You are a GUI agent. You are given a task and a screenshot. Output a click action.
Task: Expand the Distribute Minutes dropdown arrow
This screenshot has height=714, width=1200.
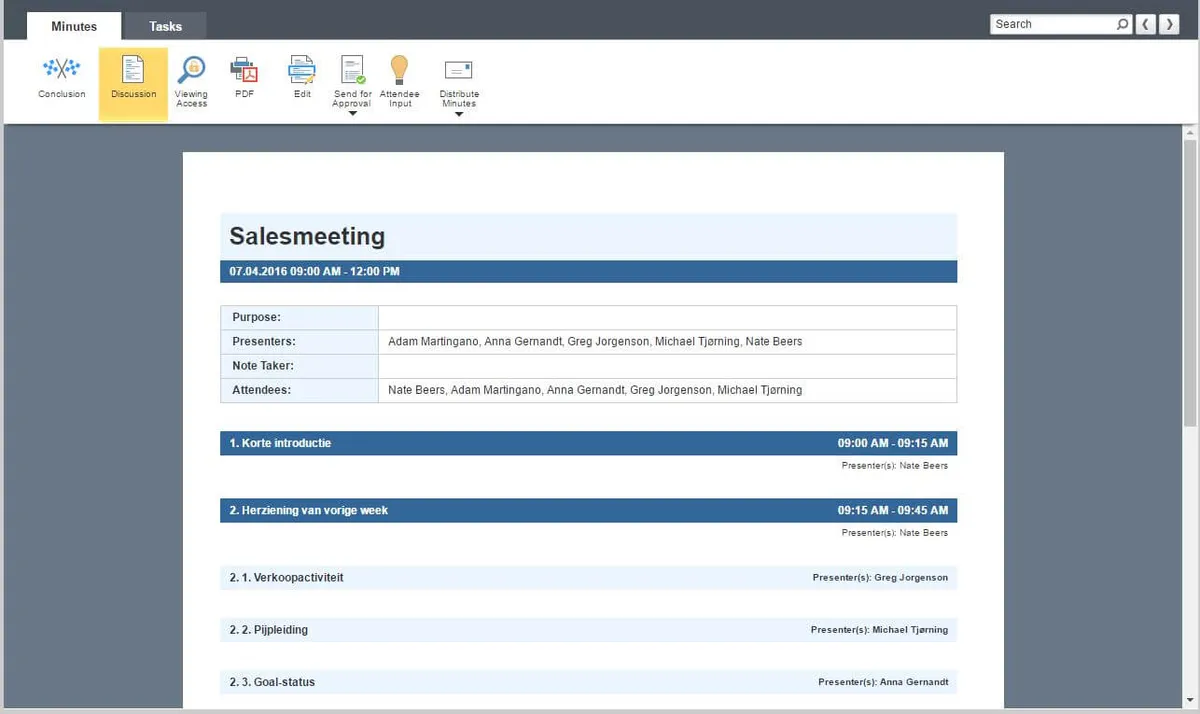[459, 114]
